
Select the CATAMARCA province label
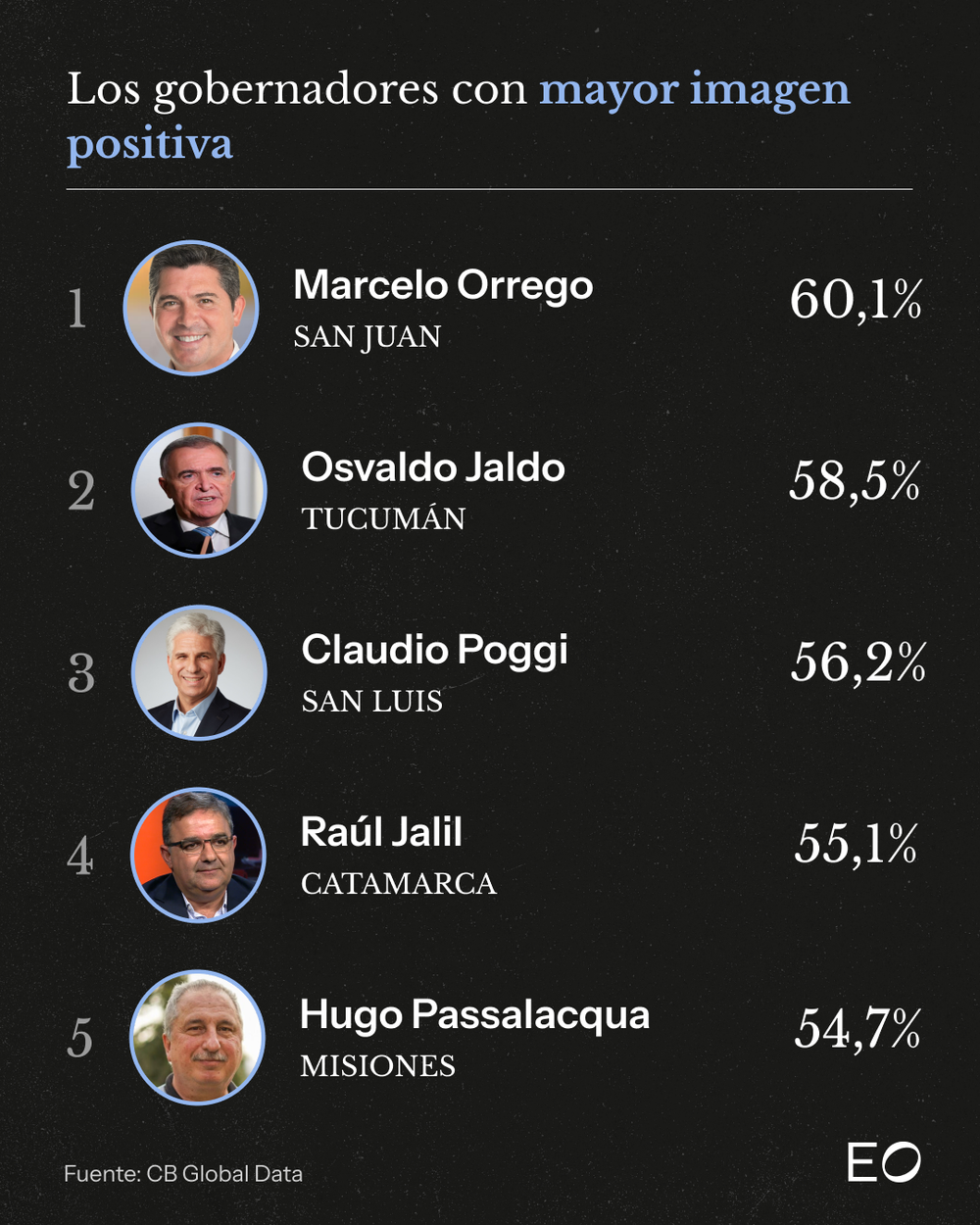click(x=398, y=884)
